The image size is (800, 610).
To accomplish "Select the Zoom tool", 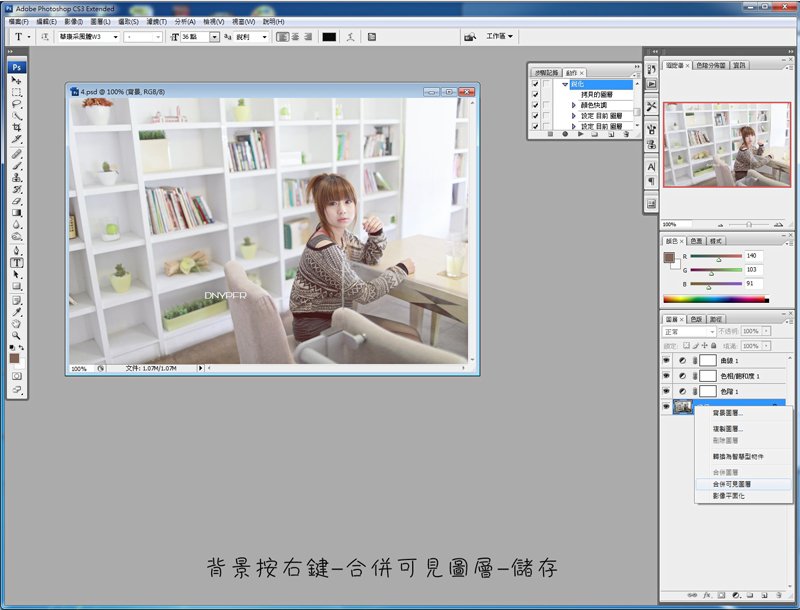I will coord(16,336).
